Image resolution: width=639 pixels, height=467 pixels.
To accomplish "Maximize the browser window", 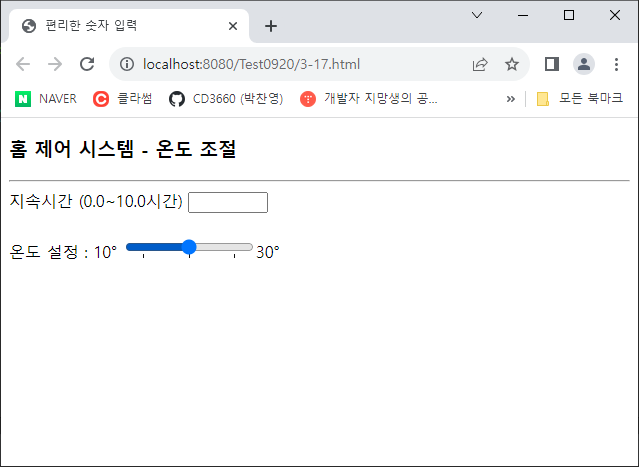I will click(569, 15).
